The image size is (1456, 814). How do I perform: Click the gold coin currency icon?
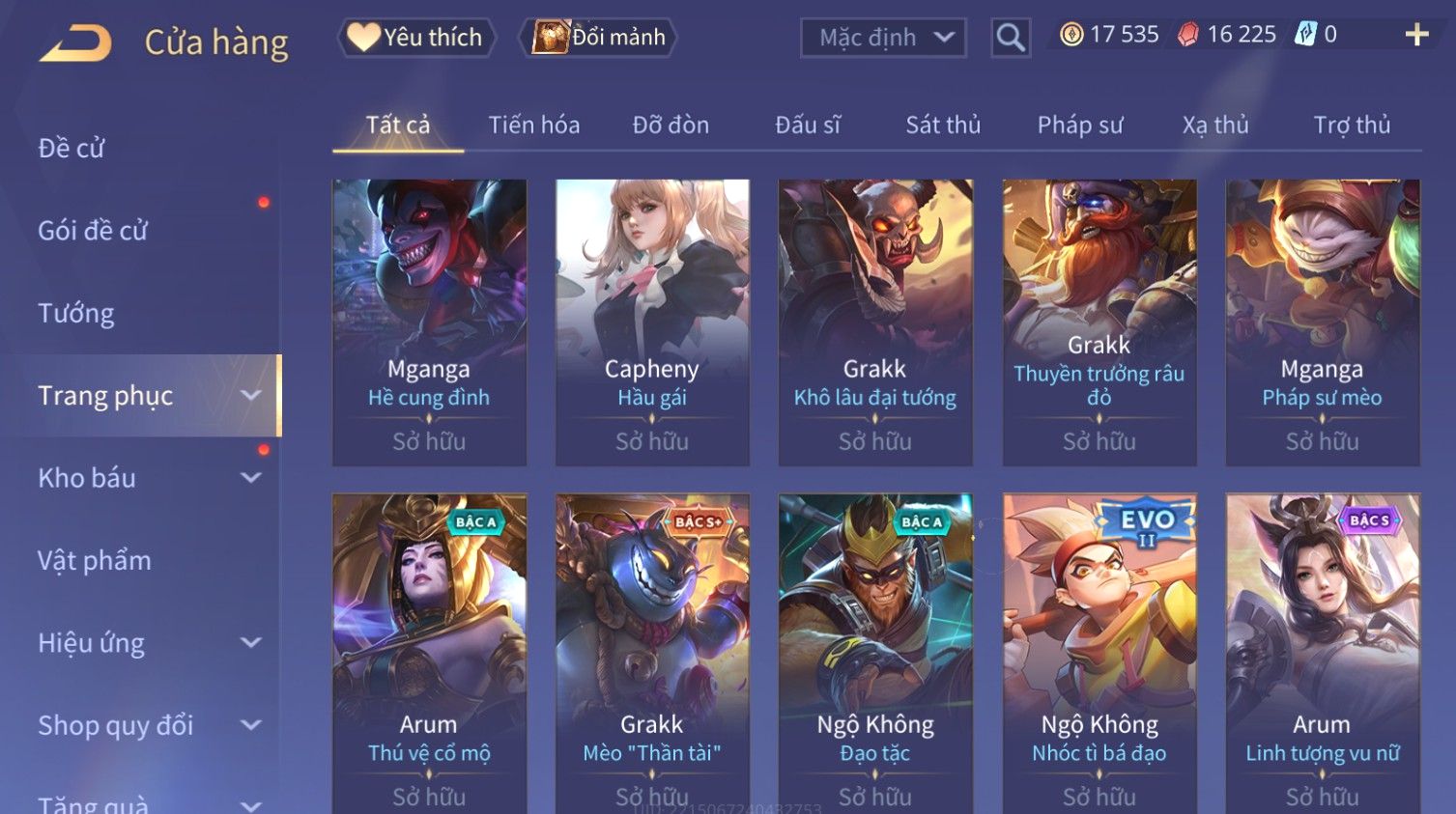tap(1071, 35)
